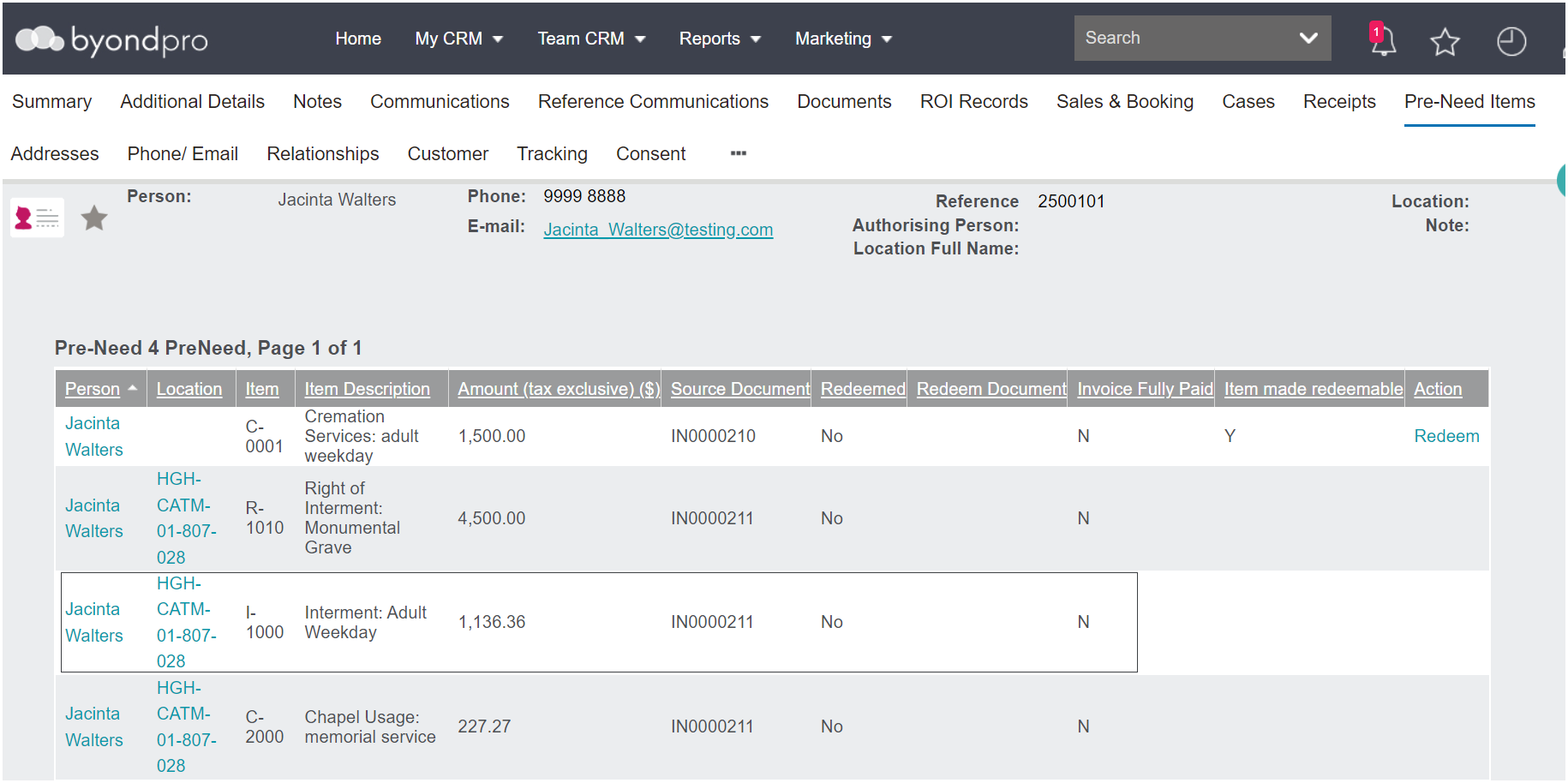Switch to the Summary tab
This screenshot has height=783, width=1568.
[x=51, y=101]
